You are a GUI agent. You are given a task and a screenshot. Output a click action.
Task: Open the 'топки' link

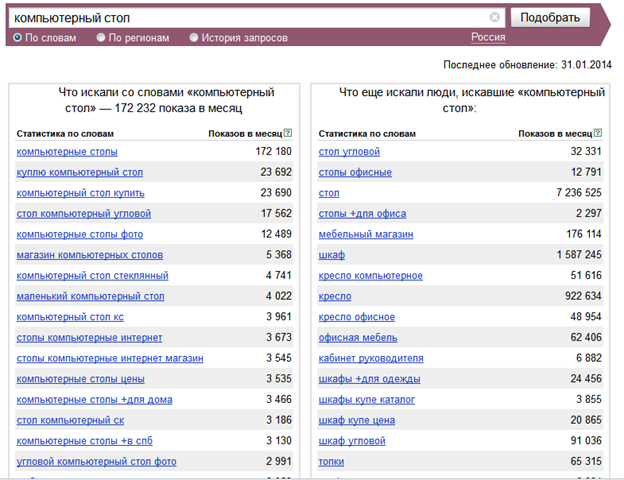[x=331, y=462]
